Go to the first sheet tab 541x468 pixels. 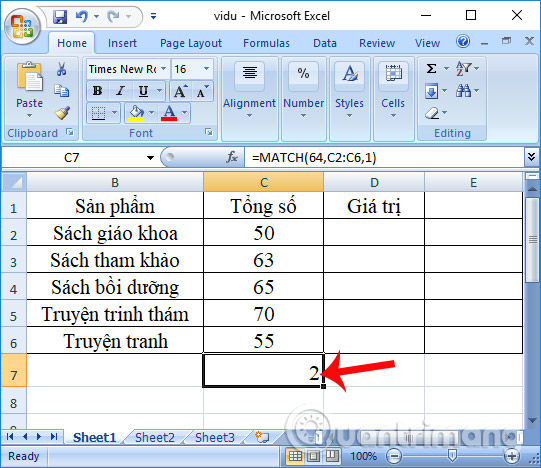coord(10,437)
